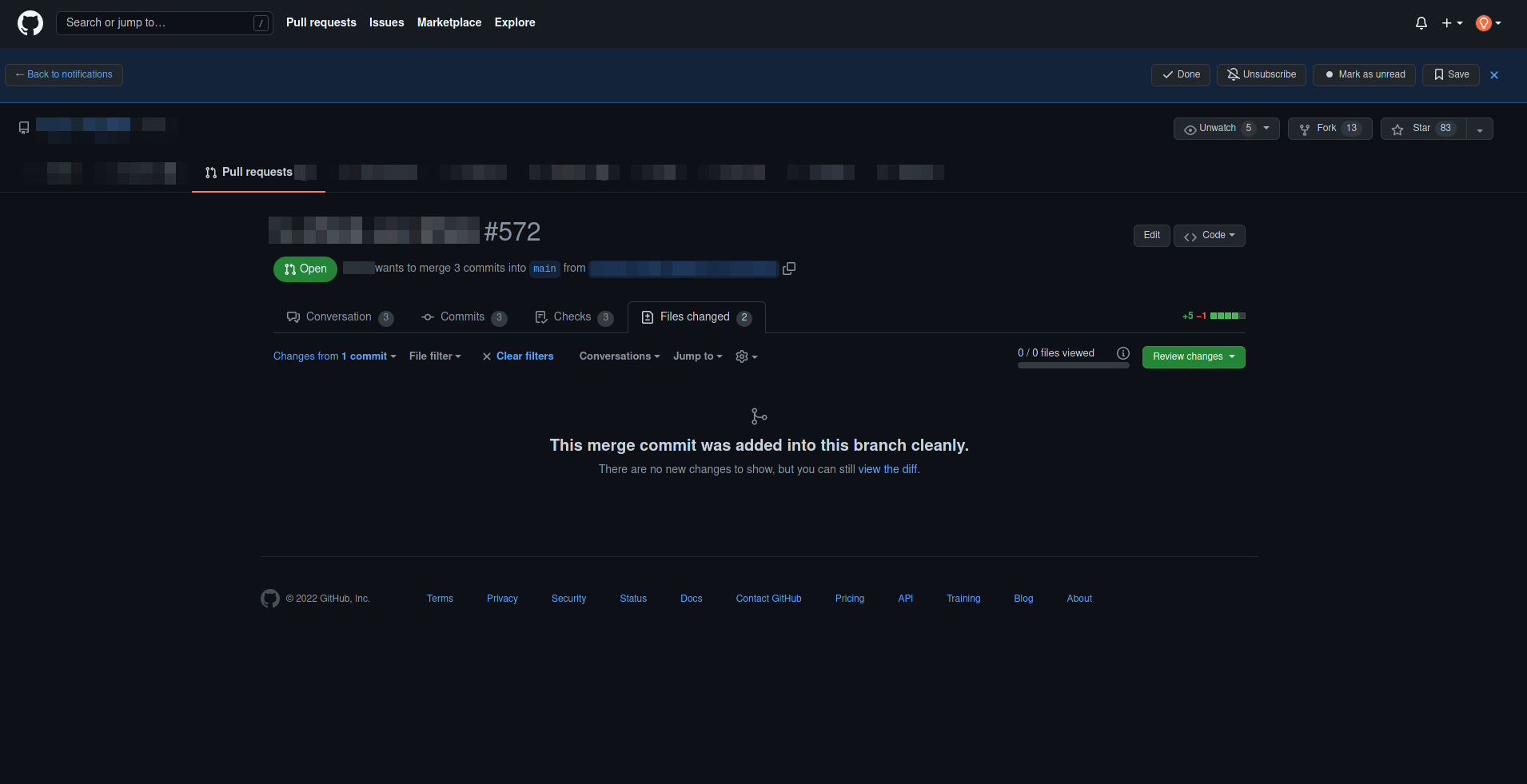
Task: Open the Unwatch dropdown arrow
Action: point(1266,128)
